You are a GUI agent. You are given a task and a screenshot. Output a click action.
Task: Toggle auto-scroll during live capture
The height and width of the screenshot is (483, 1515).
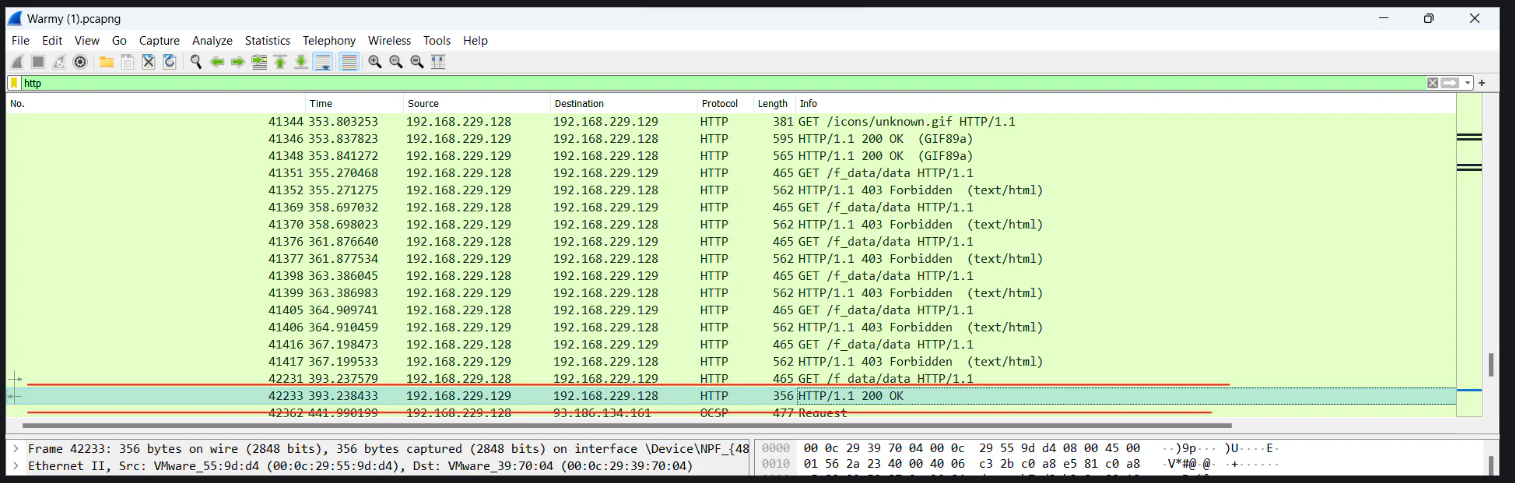(x=323, y=62)
